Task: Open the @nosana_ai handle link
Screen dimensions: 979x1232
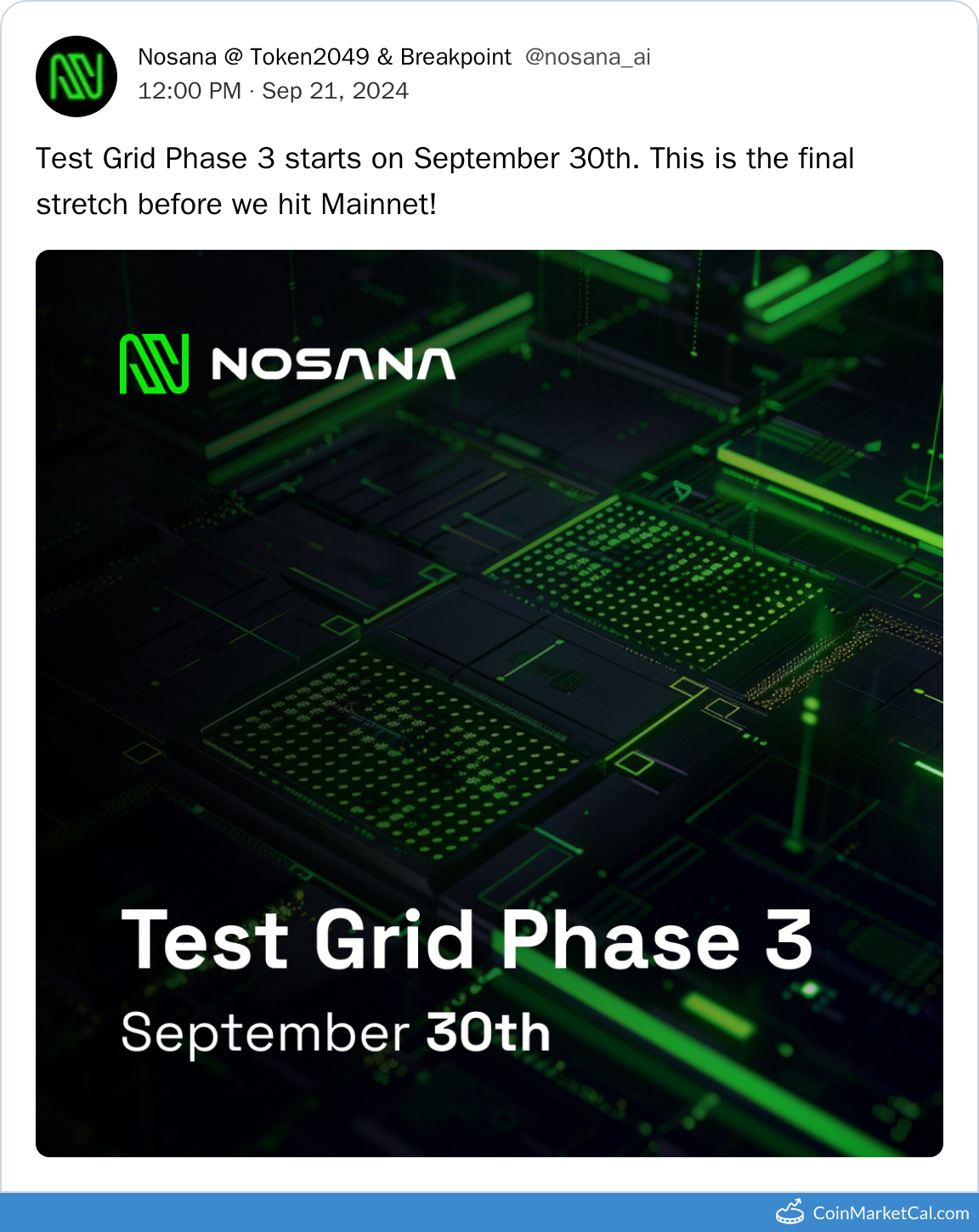Action: (588, 57)
